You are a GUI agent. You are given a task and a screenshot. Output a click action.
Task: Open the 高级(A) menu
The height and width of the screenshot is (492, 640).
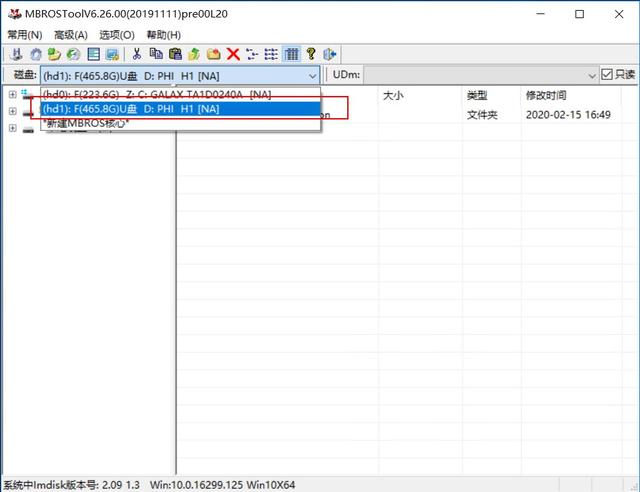tap(71, 35)
